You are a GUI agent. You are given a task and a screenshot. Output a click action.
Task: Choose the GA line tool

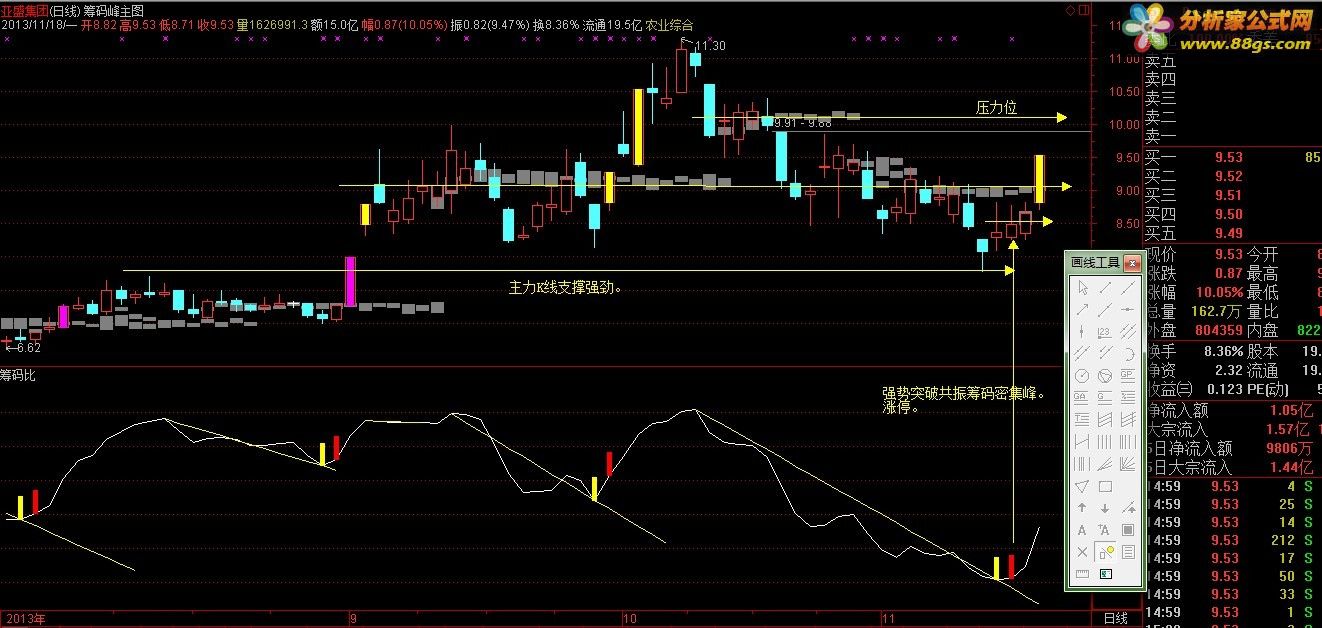pyautogui.click(x=1082, y=397)
